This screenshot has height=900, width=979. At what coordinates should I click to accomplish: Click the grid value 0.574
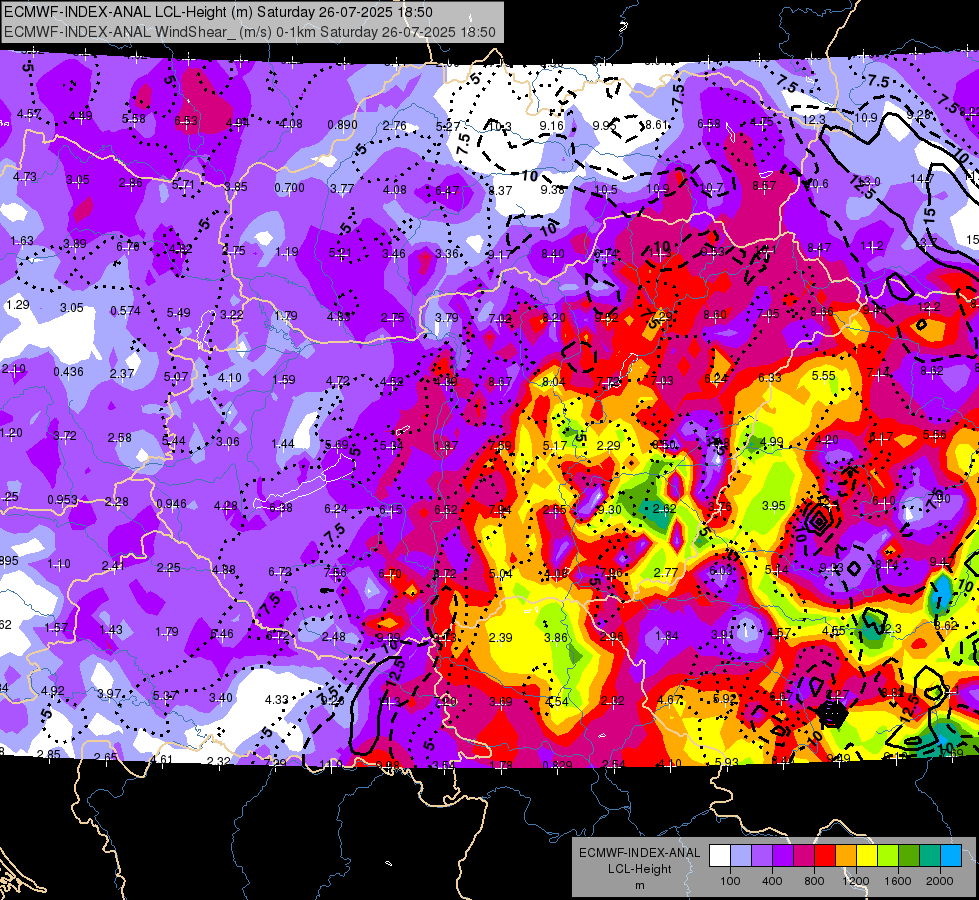(x=125, y=311)
